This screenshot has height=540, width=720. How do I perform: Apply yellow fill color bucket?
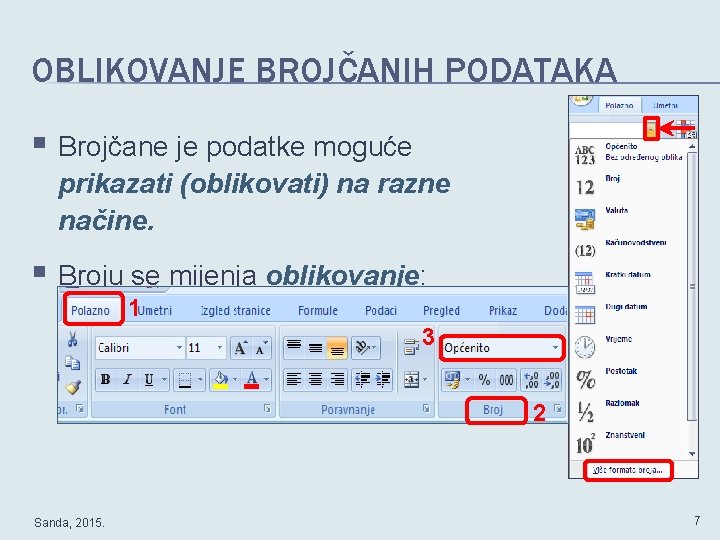tap(221, 380)
